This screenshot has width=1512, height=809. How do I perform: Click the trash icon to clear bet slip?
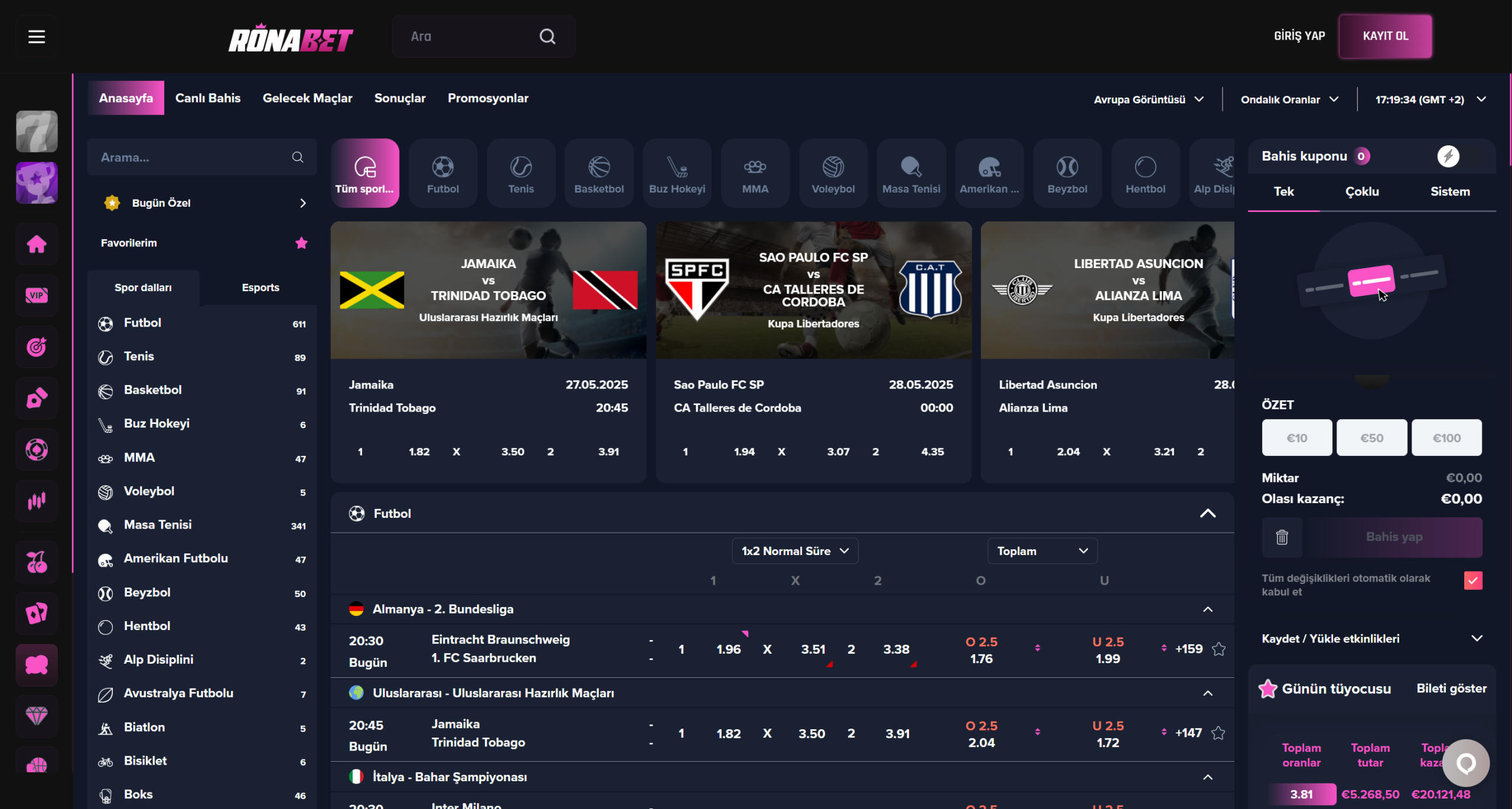[x=1282, y=537]
